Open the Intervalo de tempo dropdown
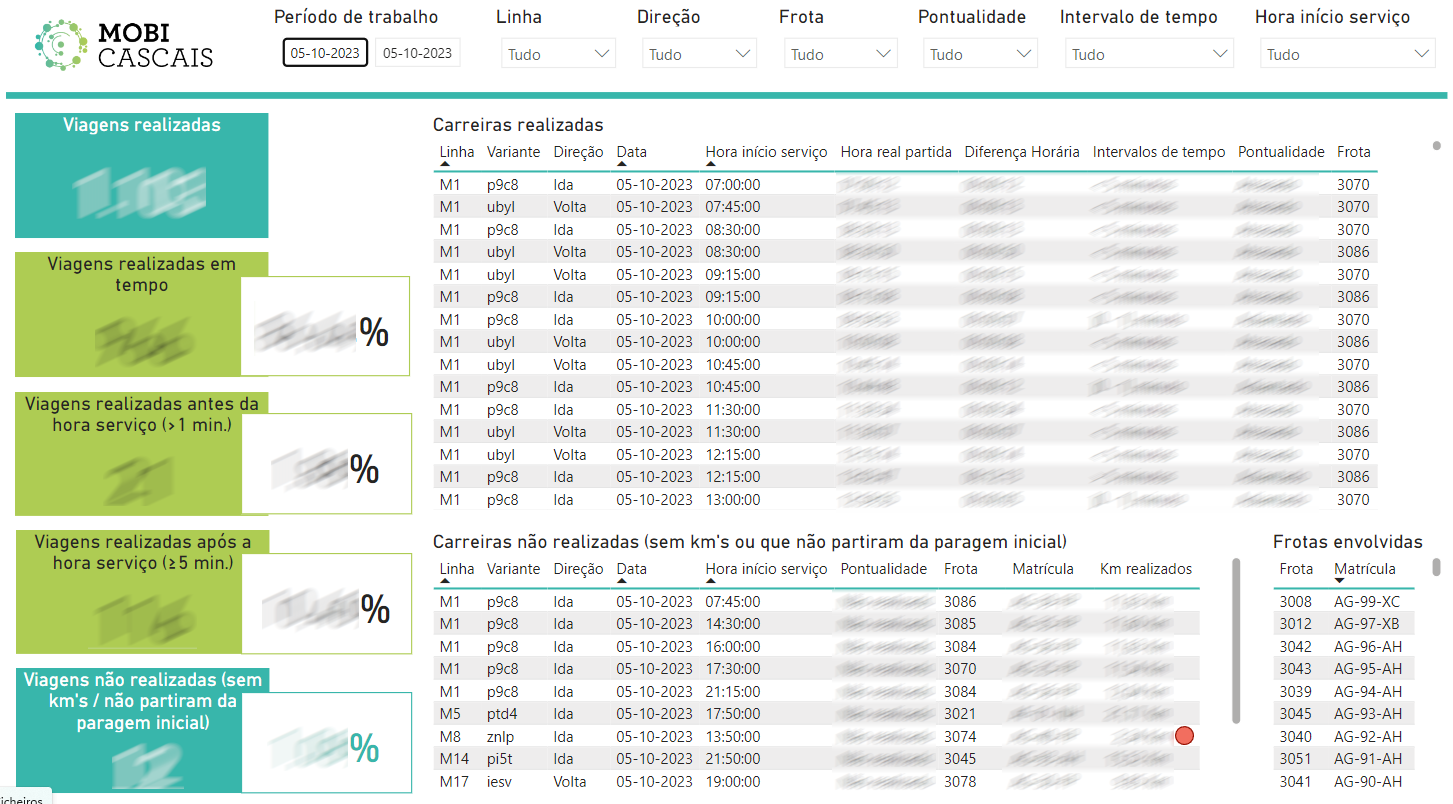 pos(1149,53)
